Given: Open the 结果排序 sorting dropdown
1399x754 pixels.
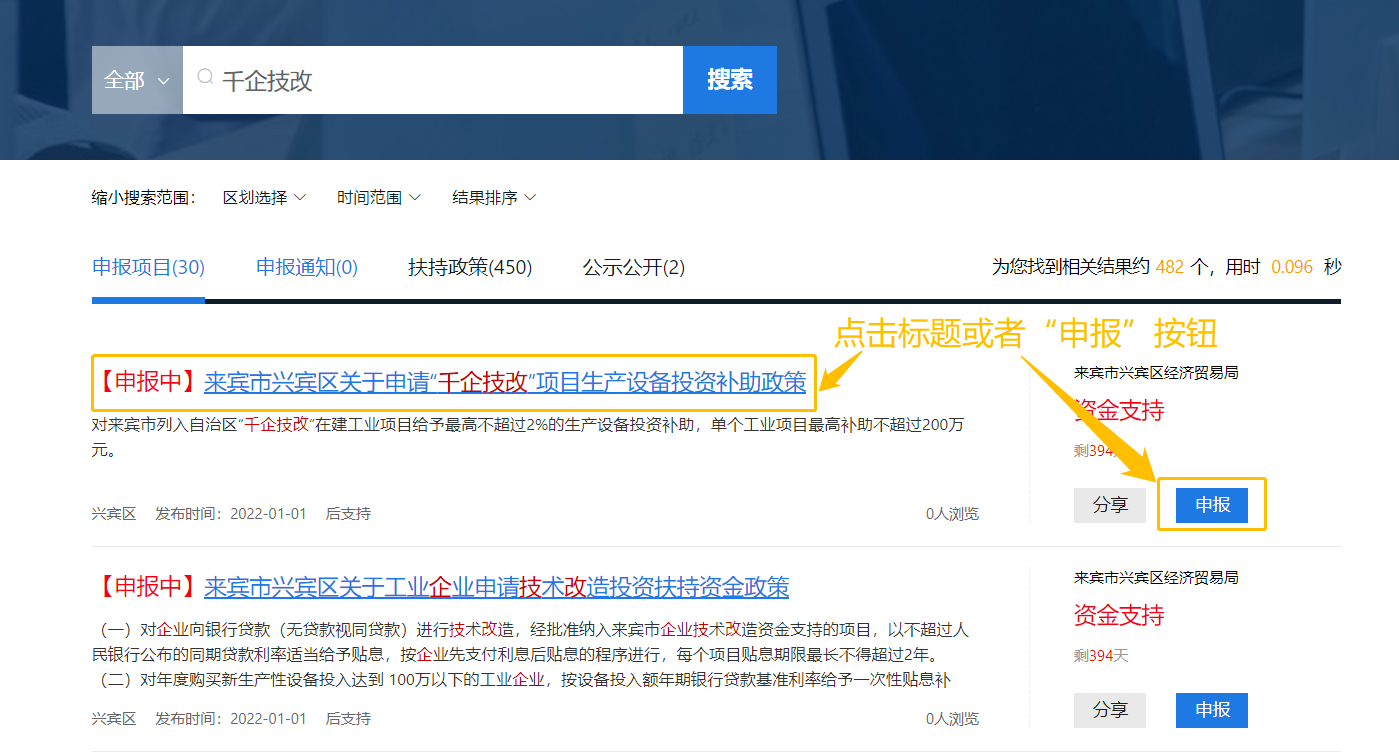Looking at the screenshot, I should click(x=494, y=198).
